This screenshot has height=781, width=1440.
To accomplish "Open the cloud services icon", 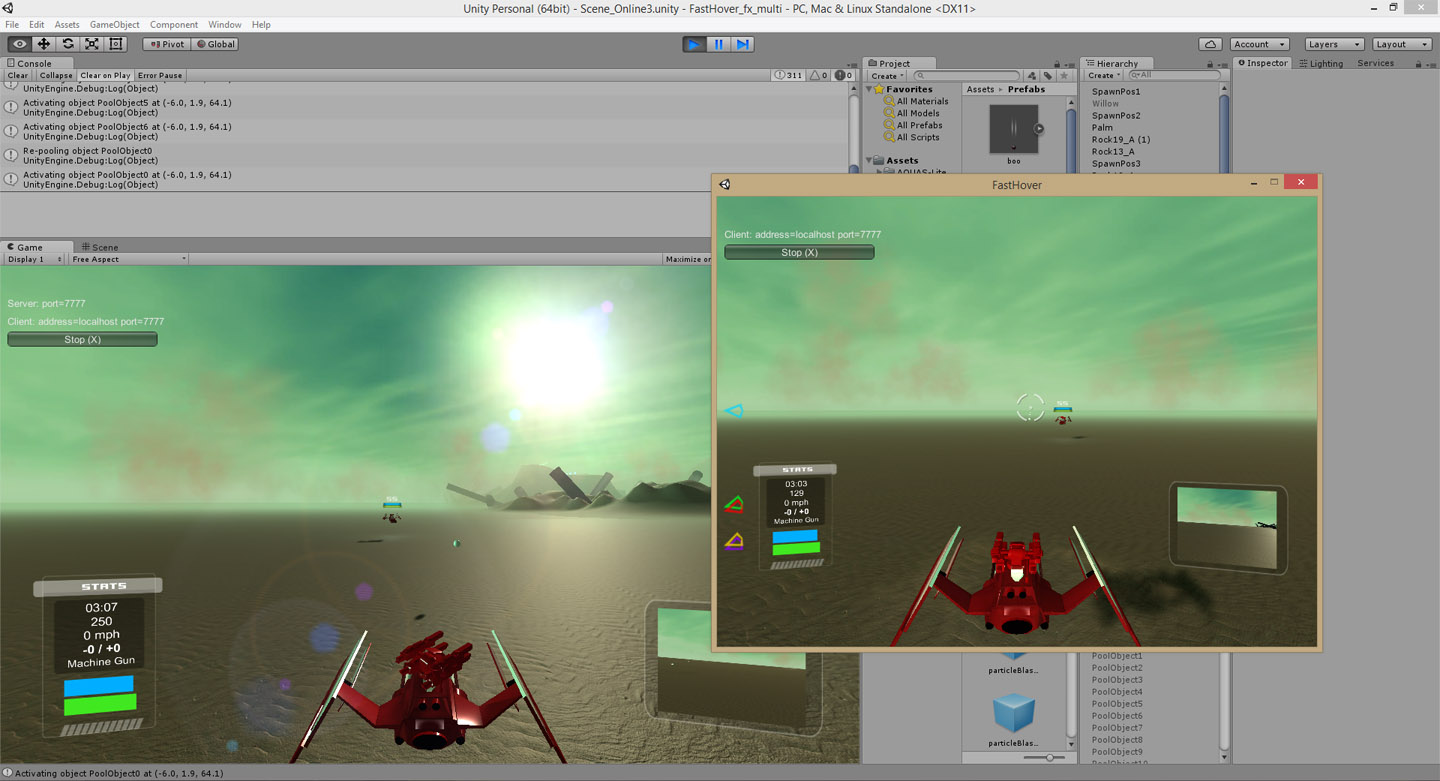I will click(1210, 44).
